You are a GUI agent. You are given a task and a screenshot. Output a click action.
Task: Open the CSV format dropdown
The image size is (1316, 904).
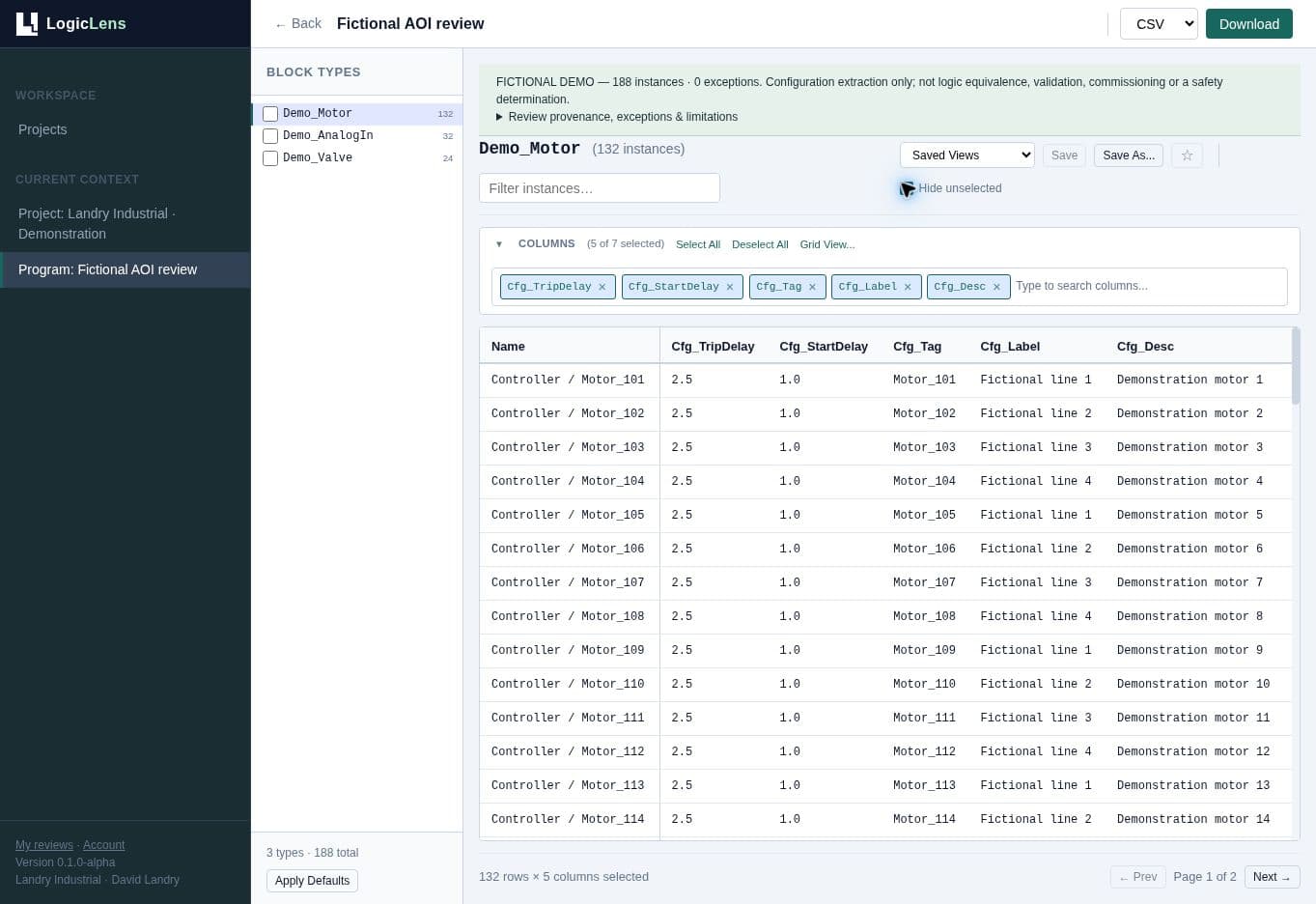tap(1159, 24)
